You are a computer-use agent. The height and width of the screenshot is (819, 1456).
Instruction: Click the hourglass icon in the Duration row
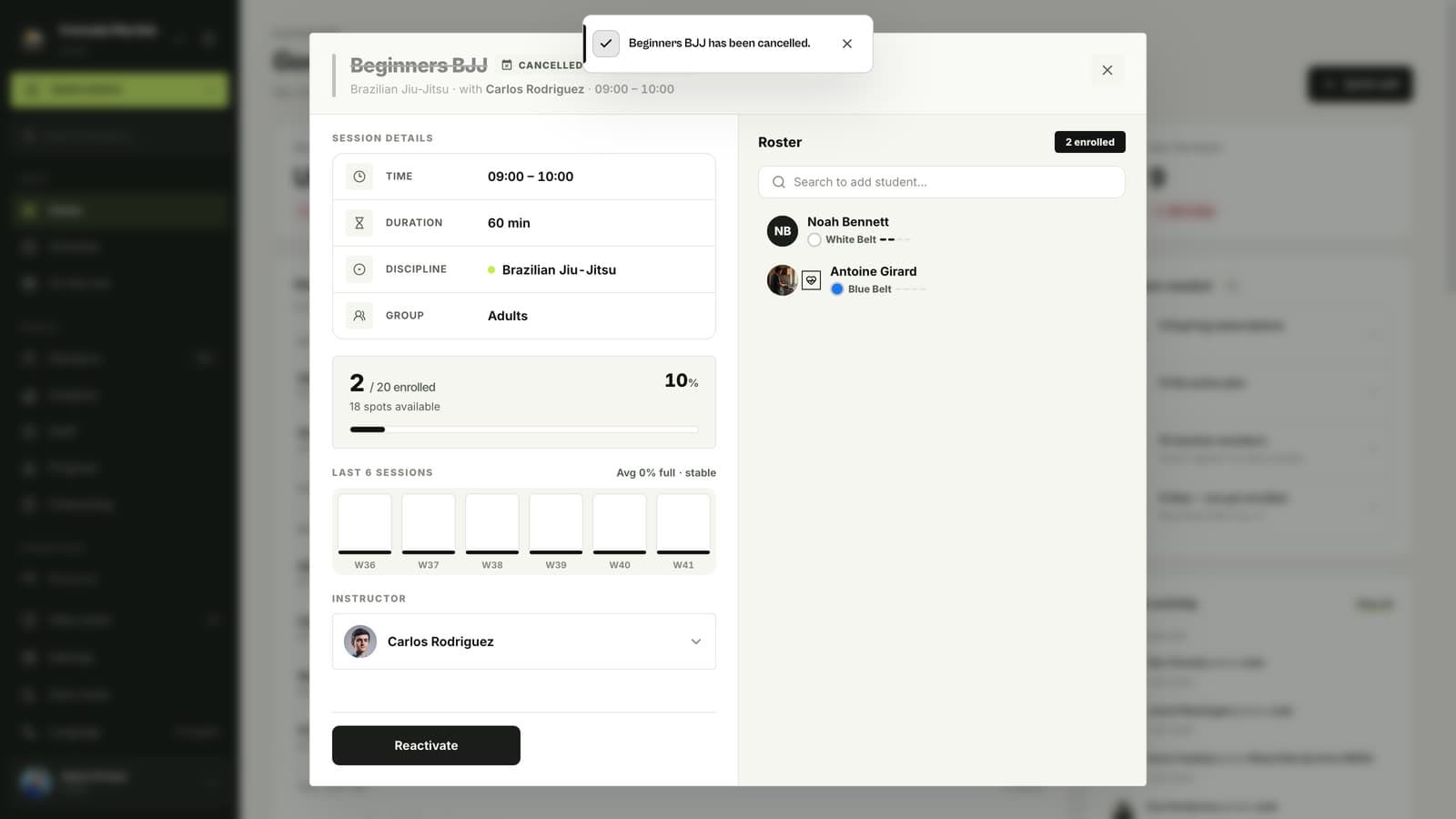(359, 223)
